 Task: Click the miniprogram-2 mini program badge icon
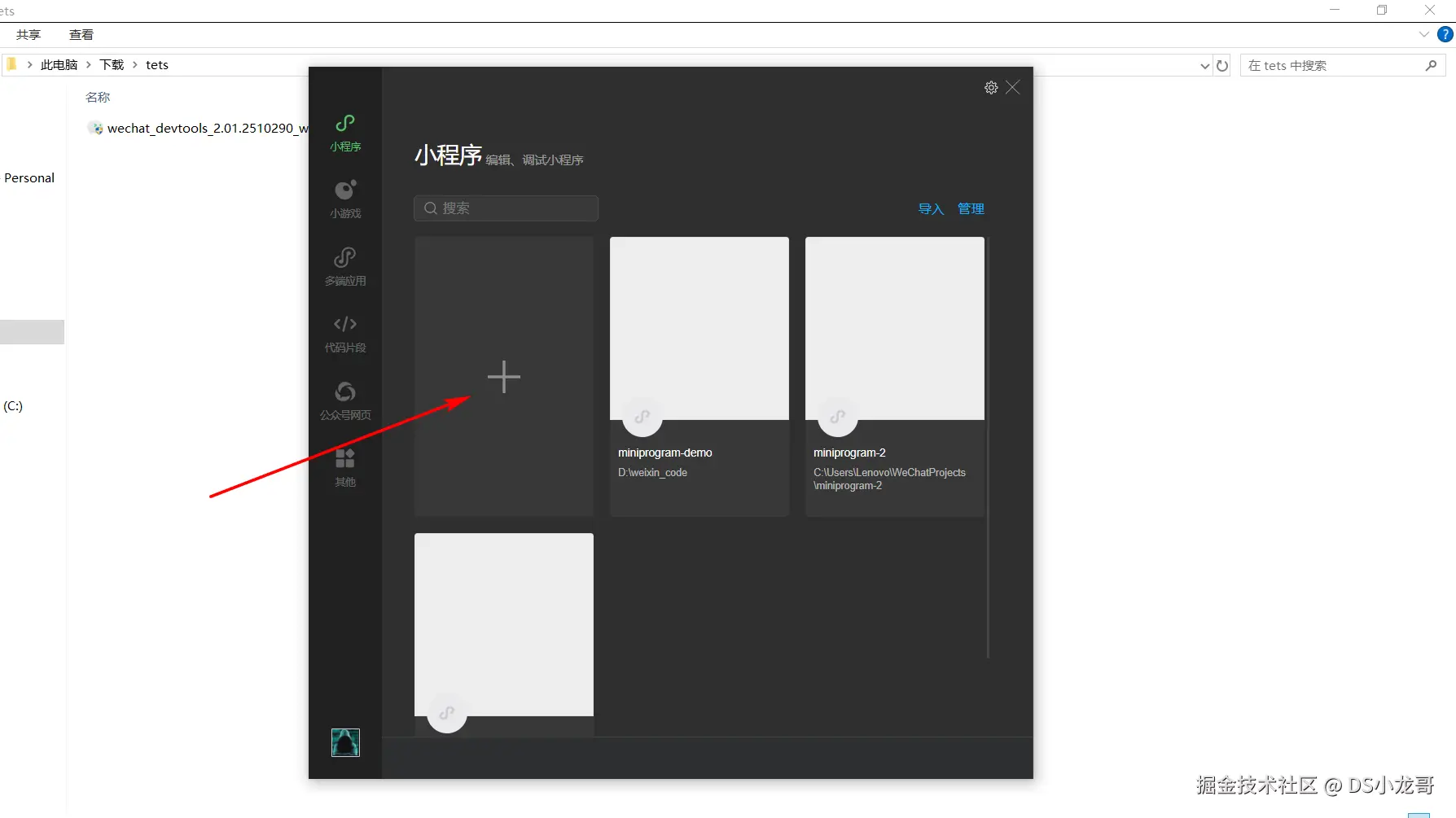[838, 417]
